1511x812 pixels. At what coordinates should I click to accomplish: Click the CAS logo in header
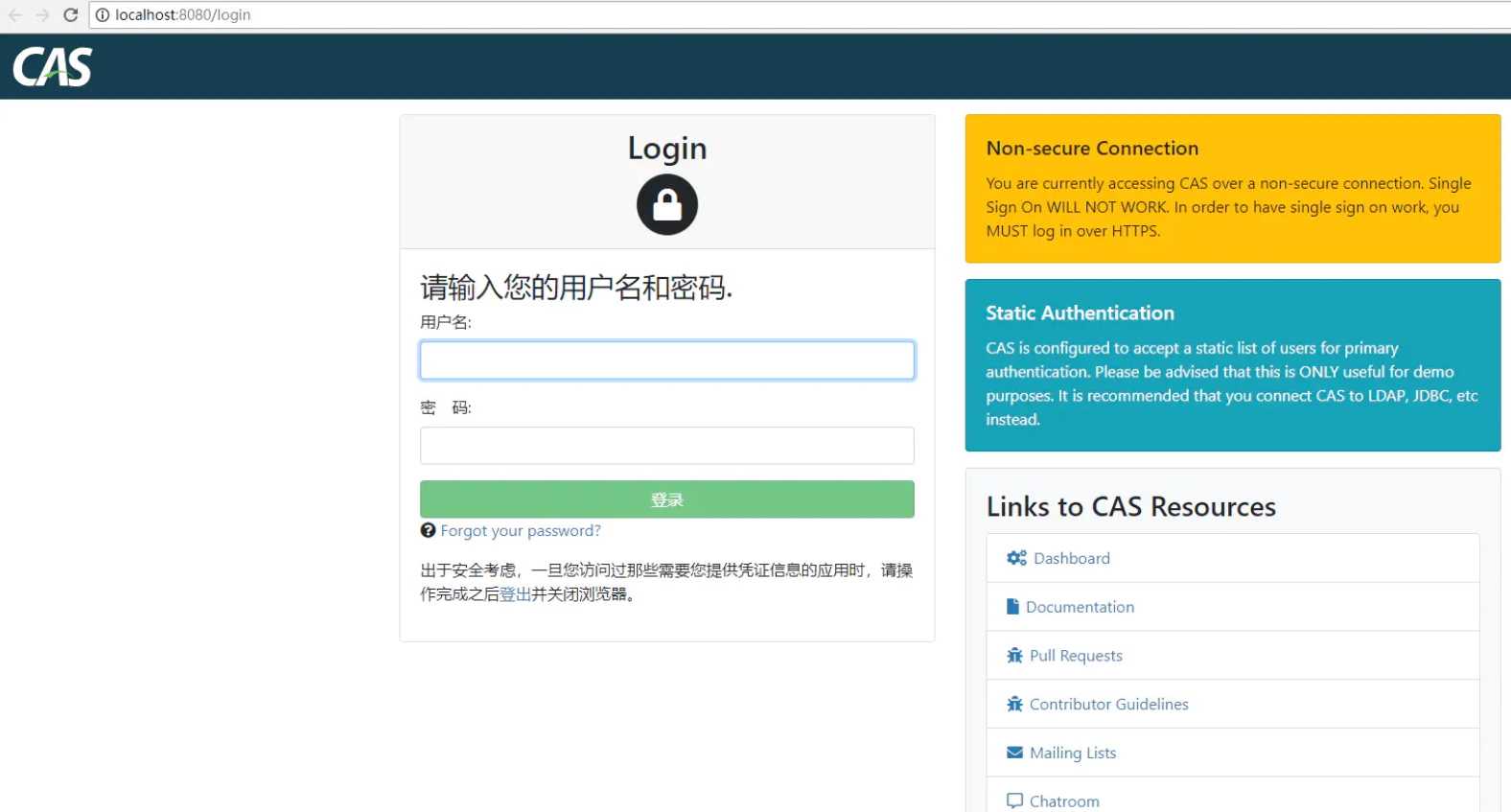pos(53,67)
